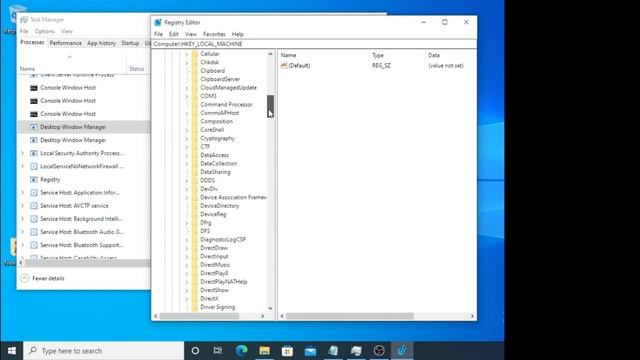Open the Windows Start menu
Screen dimensions: 640x360
11,351
